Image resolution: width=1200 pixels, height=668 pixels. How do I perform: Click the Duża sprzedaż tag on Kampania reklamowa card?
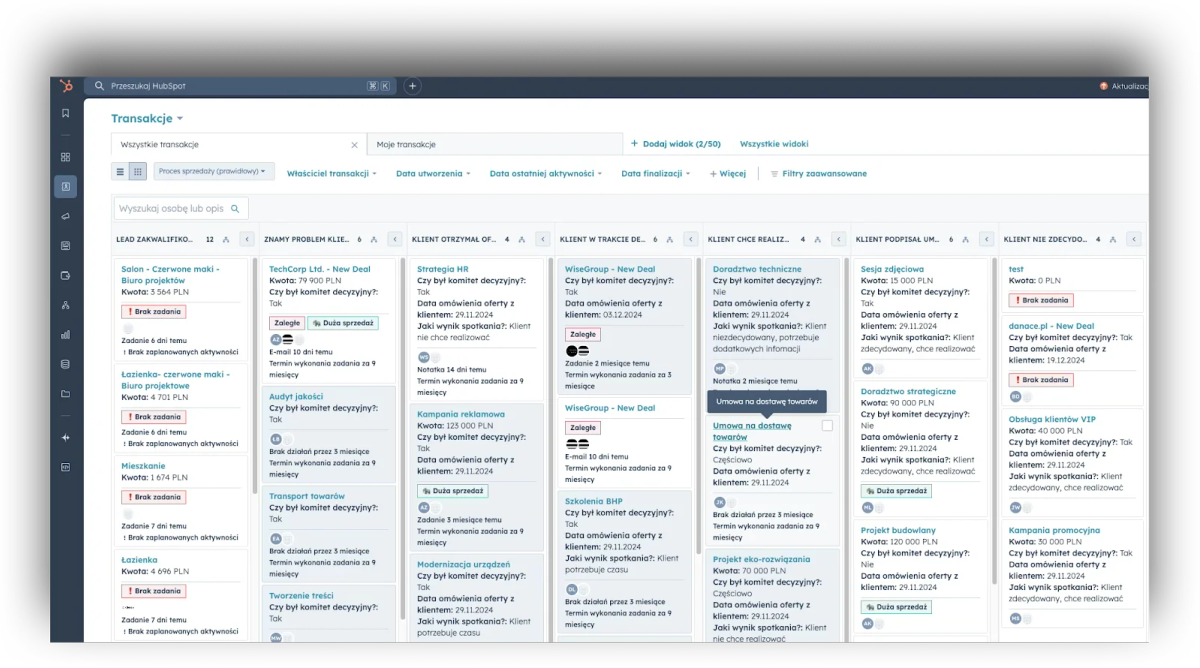453,491
